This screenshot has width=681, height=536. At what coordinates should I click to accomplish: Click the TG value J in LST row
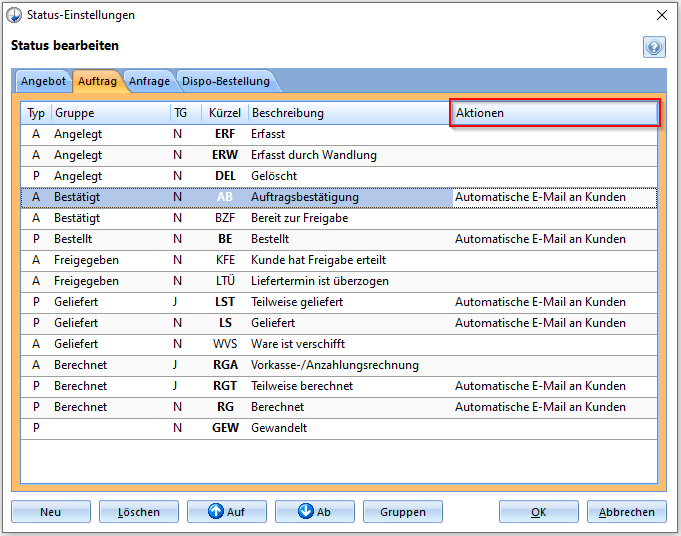175,302
